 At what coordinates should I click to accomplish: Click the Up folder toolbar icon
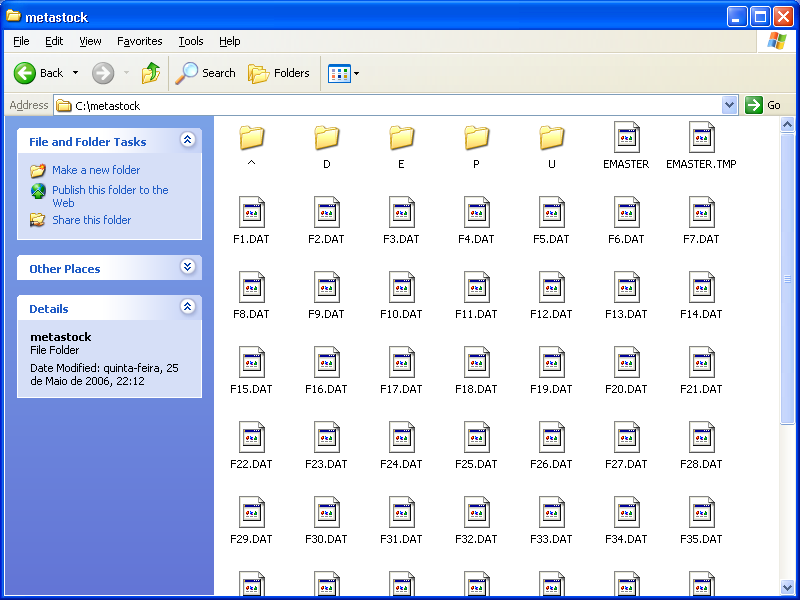coord(151,73)
